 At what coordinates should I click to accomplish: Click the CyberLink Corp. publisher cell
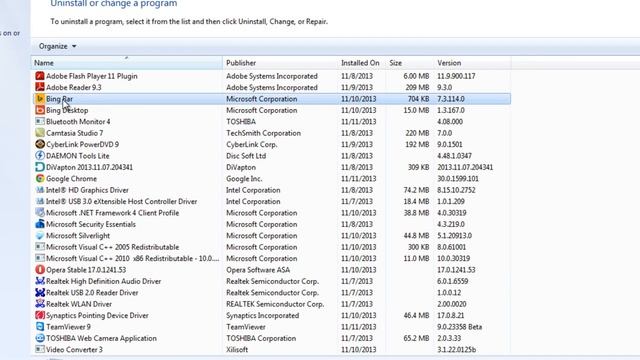[x=252, y=144]
